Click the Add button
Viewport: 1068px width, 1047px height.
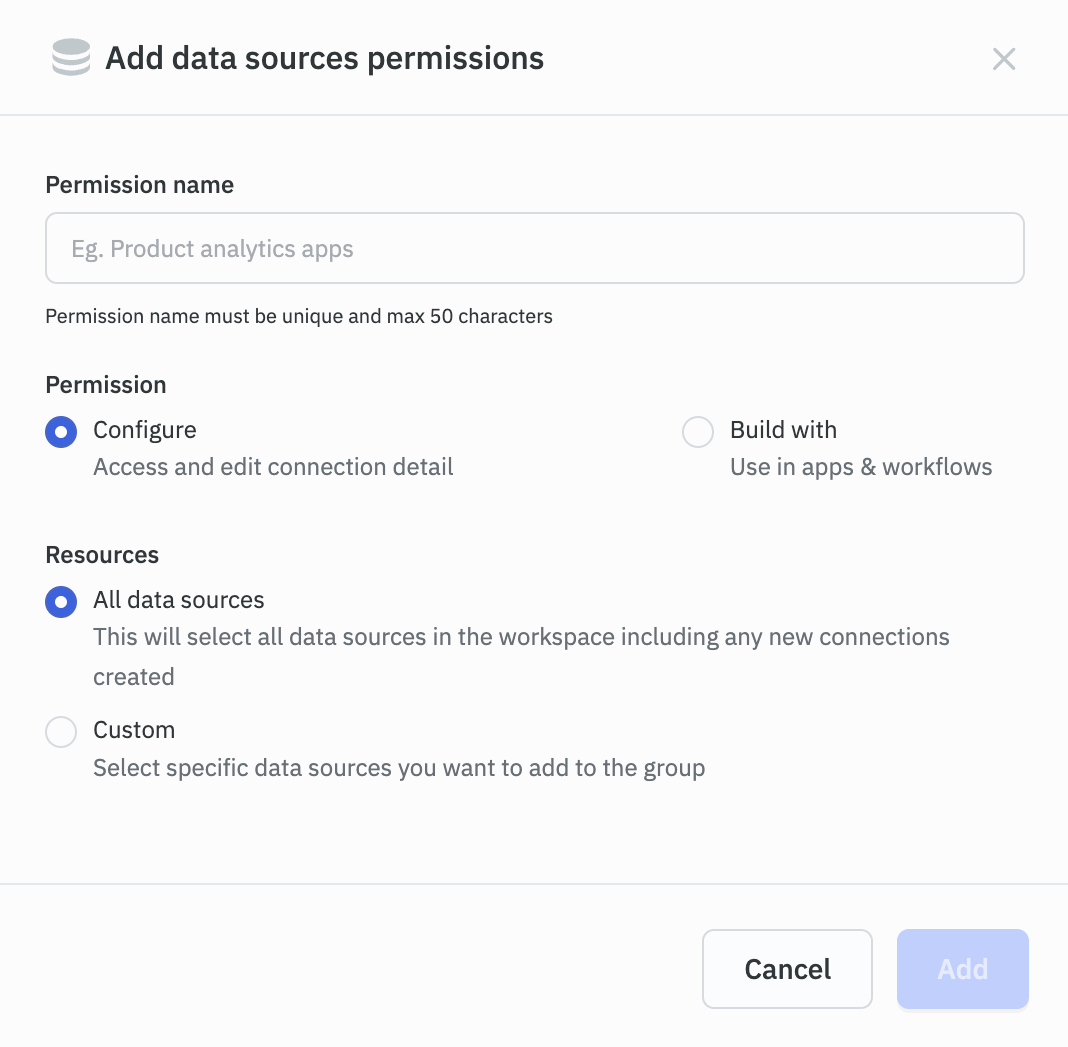tap(962, 968)
